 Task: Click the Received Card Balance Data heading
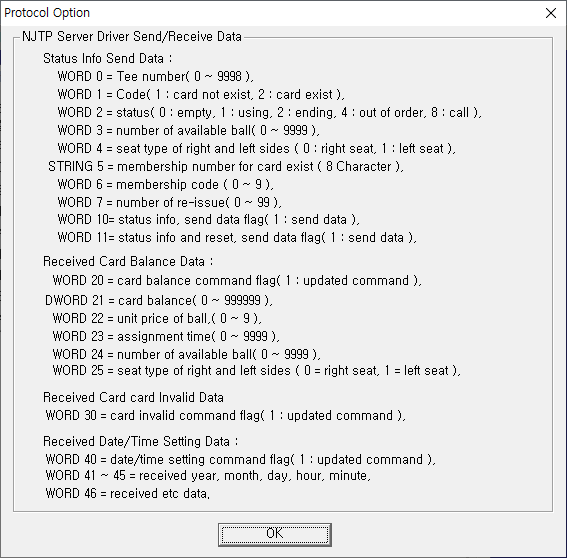coord(128,261)
